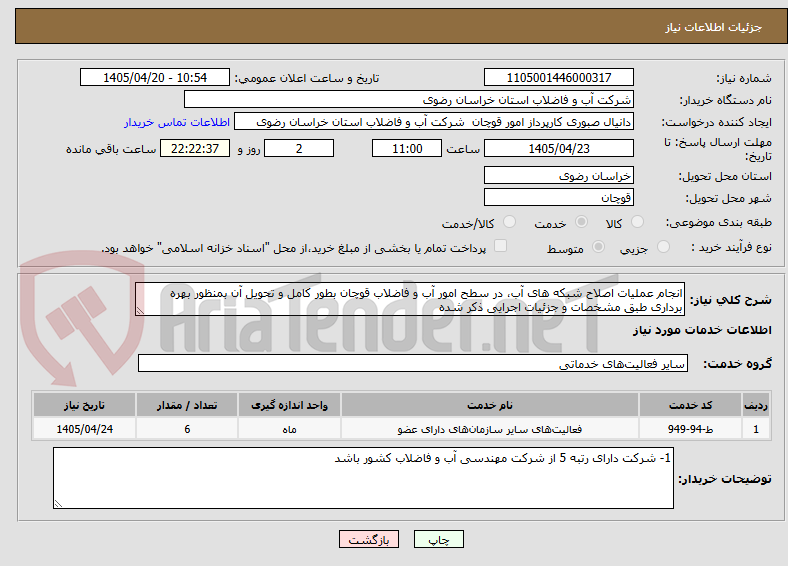Viewport: 788px width, 566px height.
Task: Open the اطلاعات تماس خریدار link
Action: [177, 122]
